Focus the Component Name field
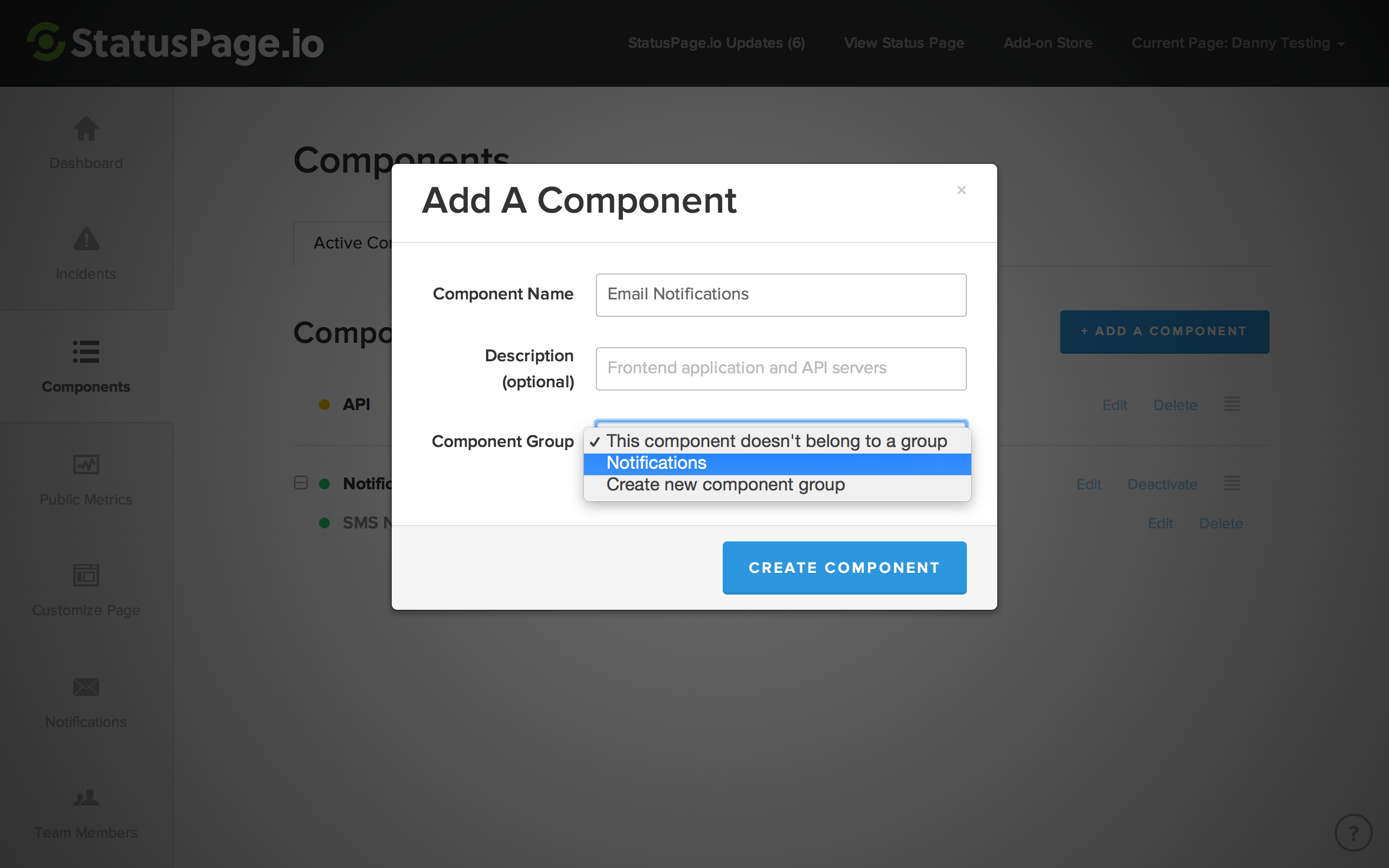1389x868 pixels. coord(781,295)
